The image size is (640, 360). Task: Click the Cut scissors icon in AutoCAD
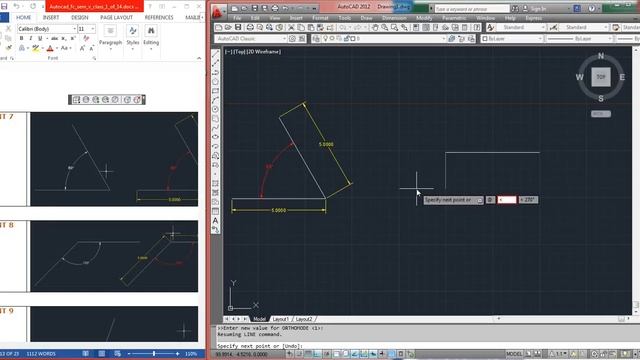(291, 27)
